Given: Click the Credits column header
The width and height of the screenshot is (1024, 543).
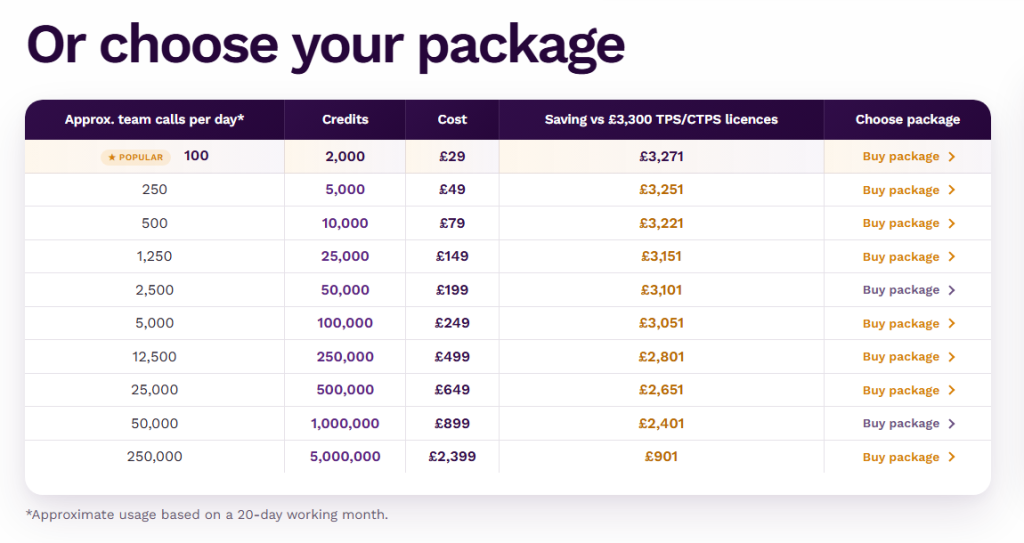Looking at the screenshot, I should (345, 120).
